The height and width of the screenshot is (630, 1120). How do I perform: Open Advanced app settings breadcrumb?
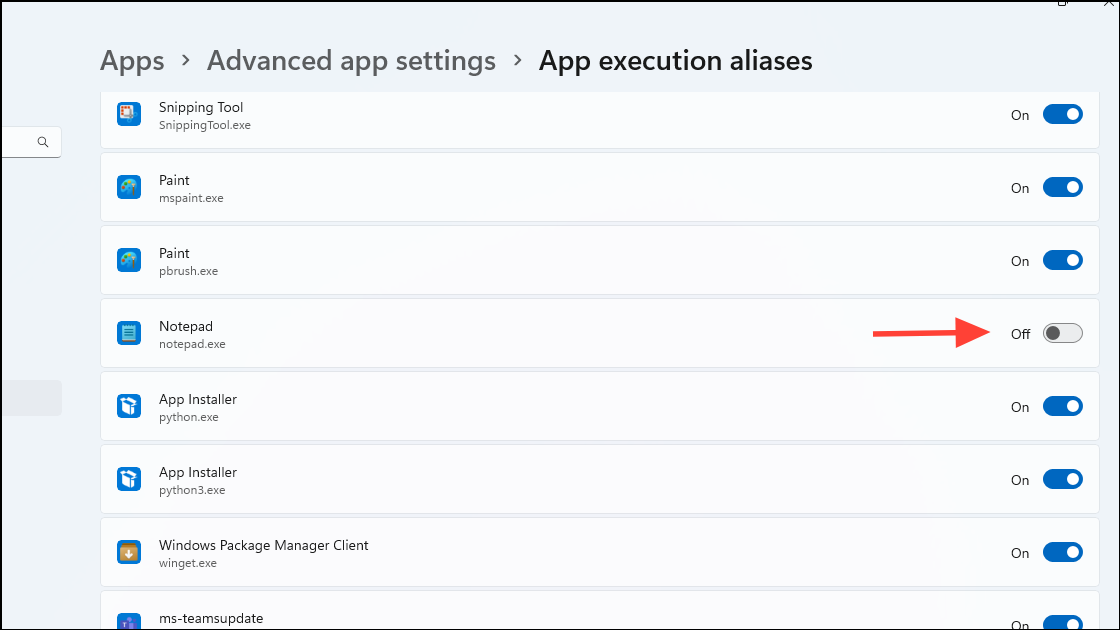coord(351,61)
